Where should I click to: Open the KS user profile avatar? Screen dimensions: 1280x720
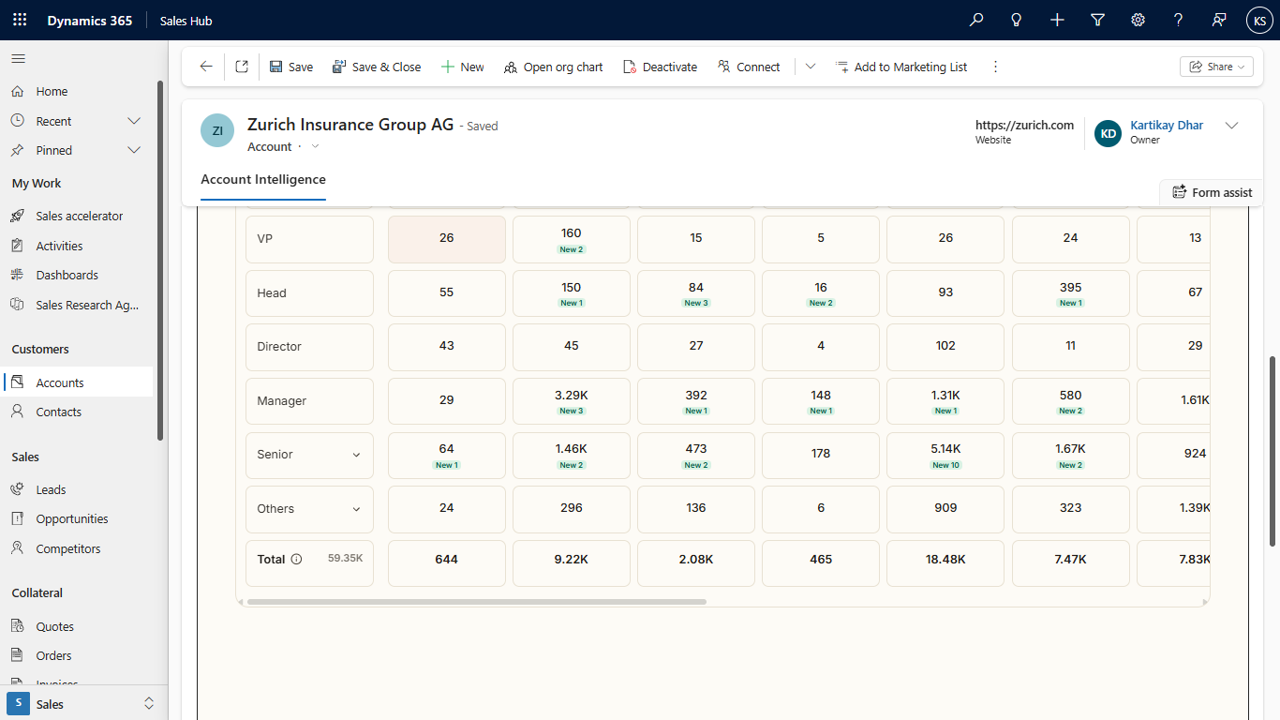click(1259, 20)
